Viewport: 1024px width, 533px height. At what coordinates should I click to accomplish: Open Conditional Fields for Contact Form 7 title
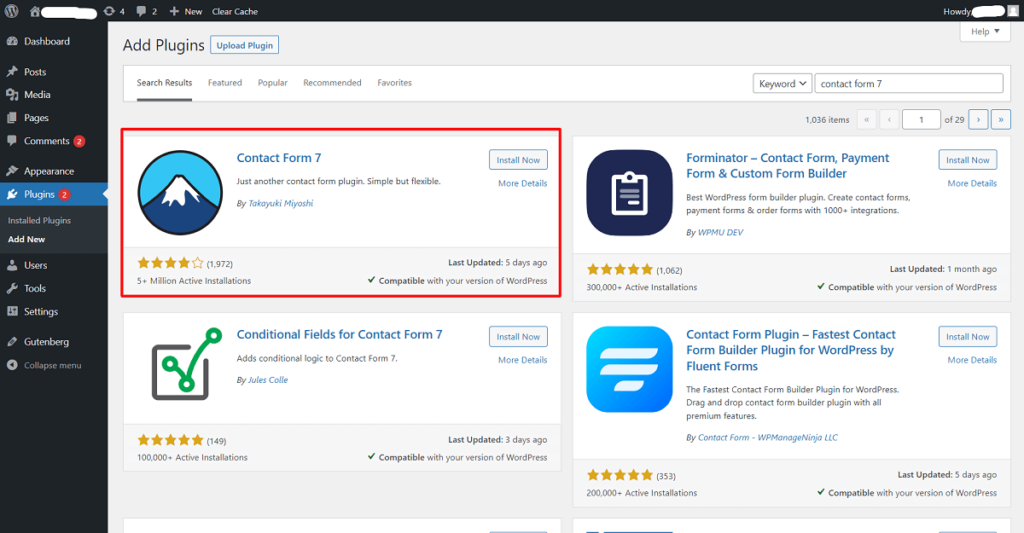coord(339,334)
